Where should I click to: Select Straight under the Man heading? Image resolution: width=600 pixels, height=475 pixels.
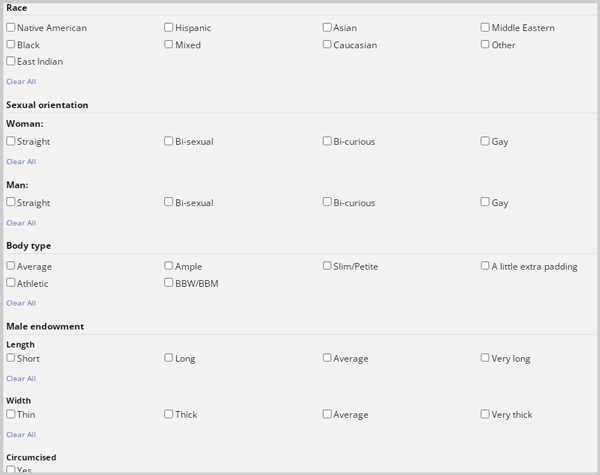(x=11, y=202)
